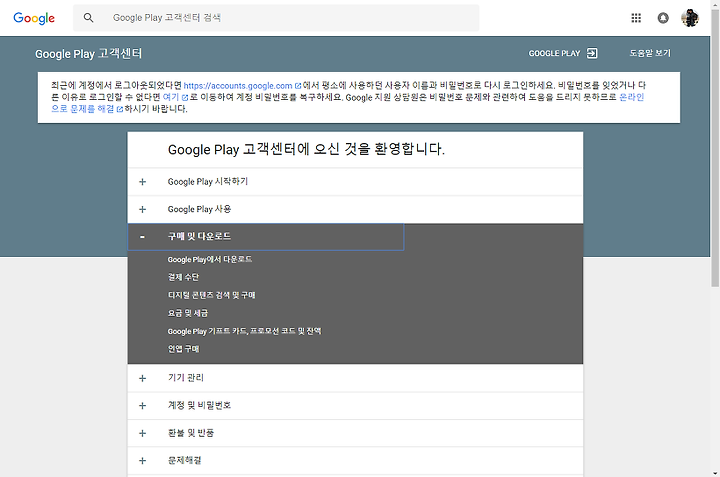Expand 환불 및 반품 section
The image size is (720, 477).
(x=355, y=433)
